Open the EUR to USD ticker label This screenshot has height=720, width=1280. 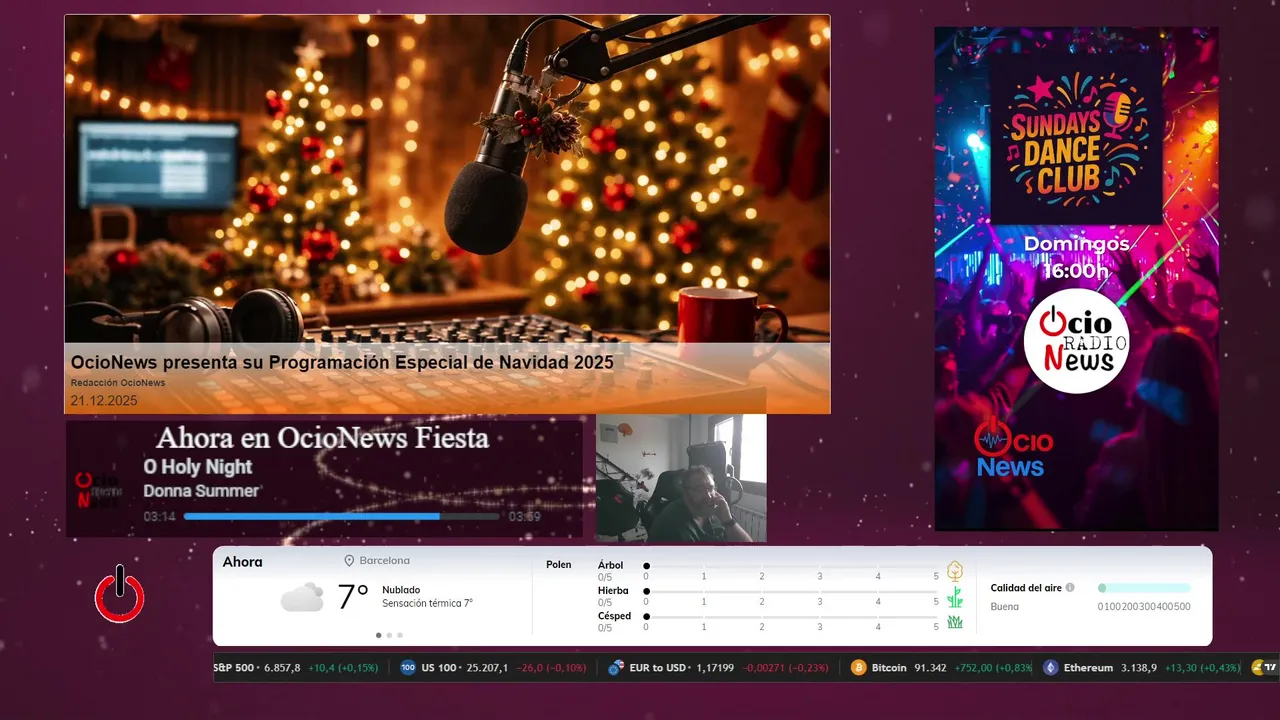(x=658, y=668)
